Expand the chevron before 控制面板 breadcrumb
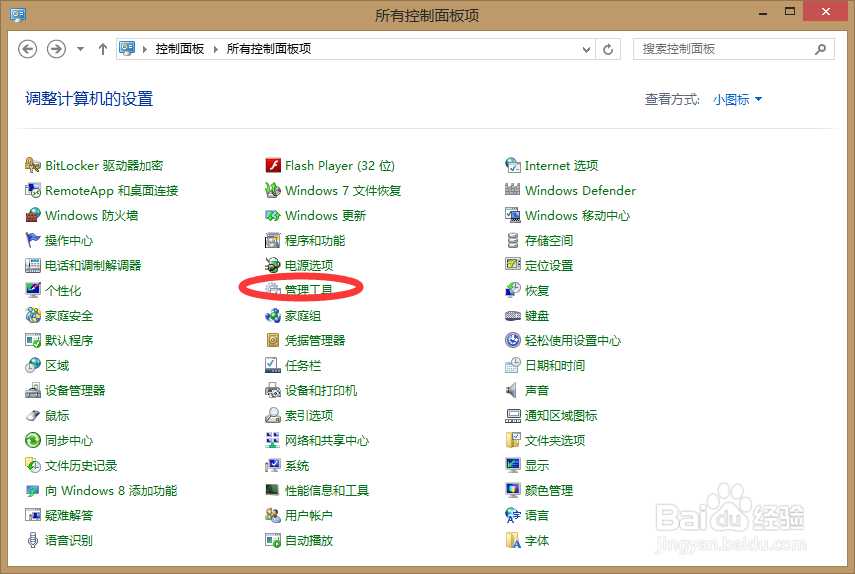This screenshot has height=574, width=855. (144, 49)
